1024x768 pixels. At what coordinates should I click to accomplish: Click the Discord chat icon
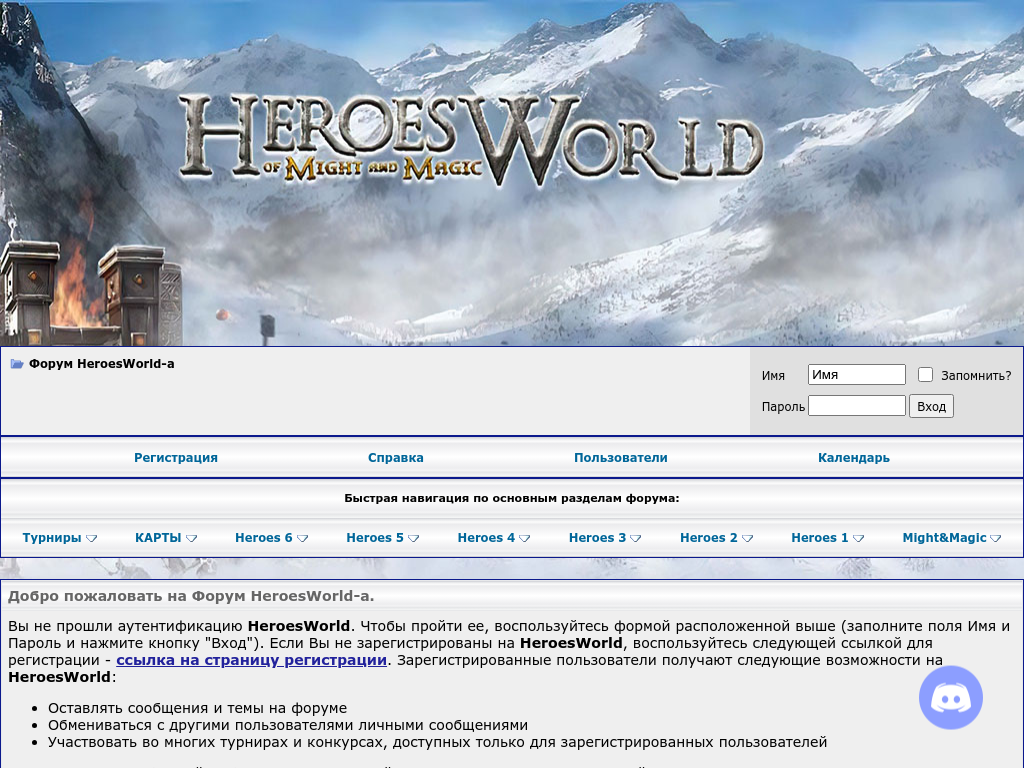coord(950,697)
